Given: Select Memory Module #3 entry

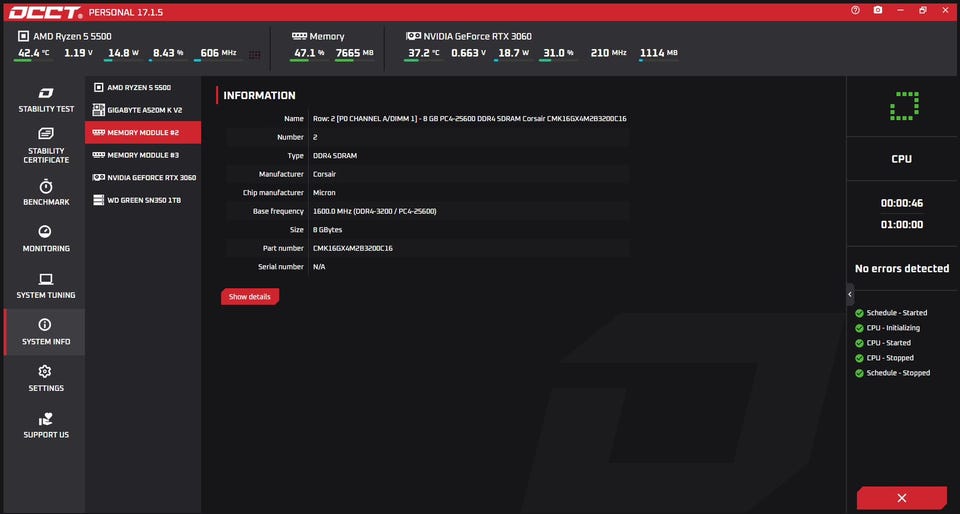Looking at the screenshot, I should 143,155.
